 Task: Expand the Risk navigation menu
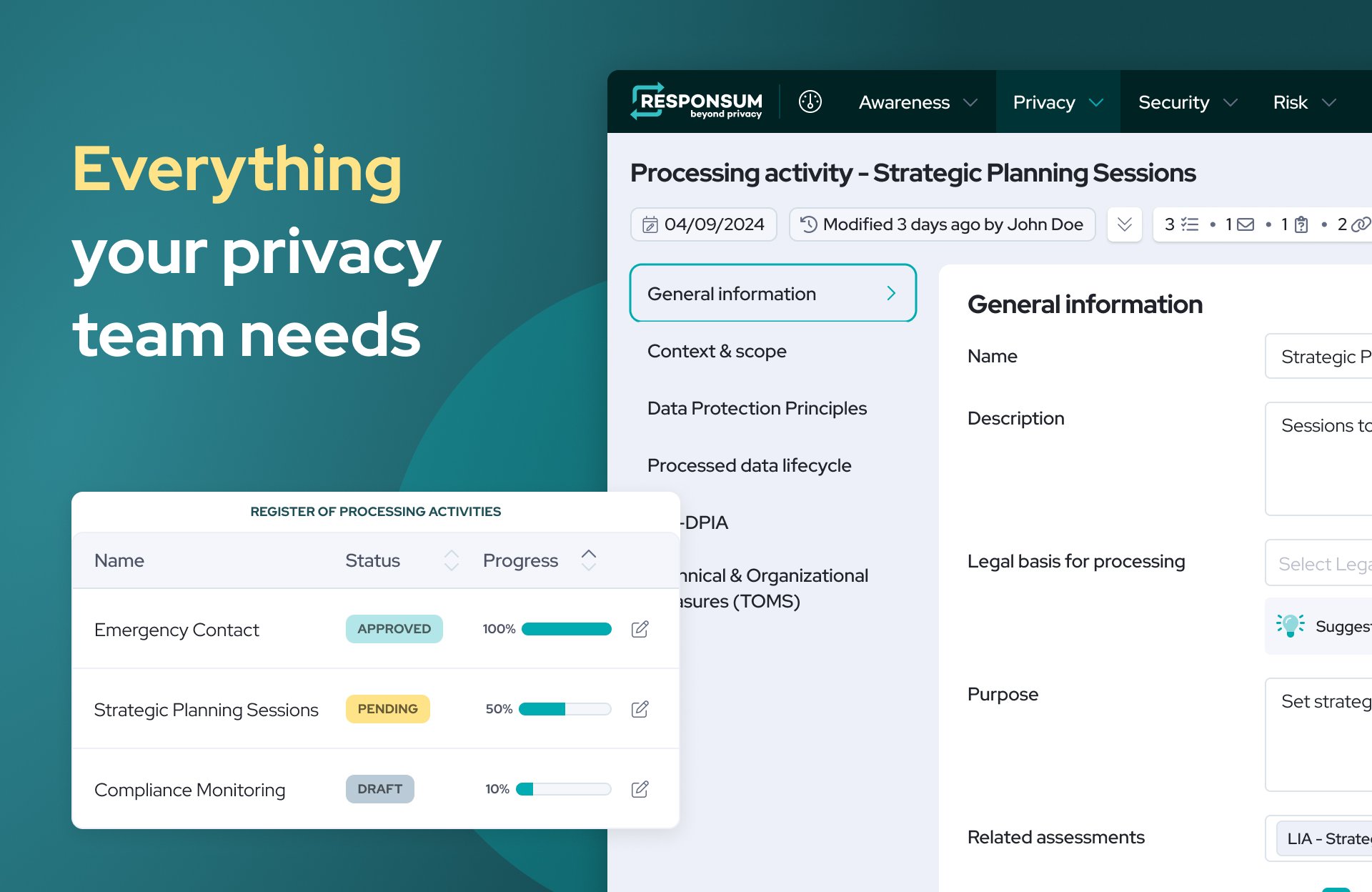[1304, 102]
